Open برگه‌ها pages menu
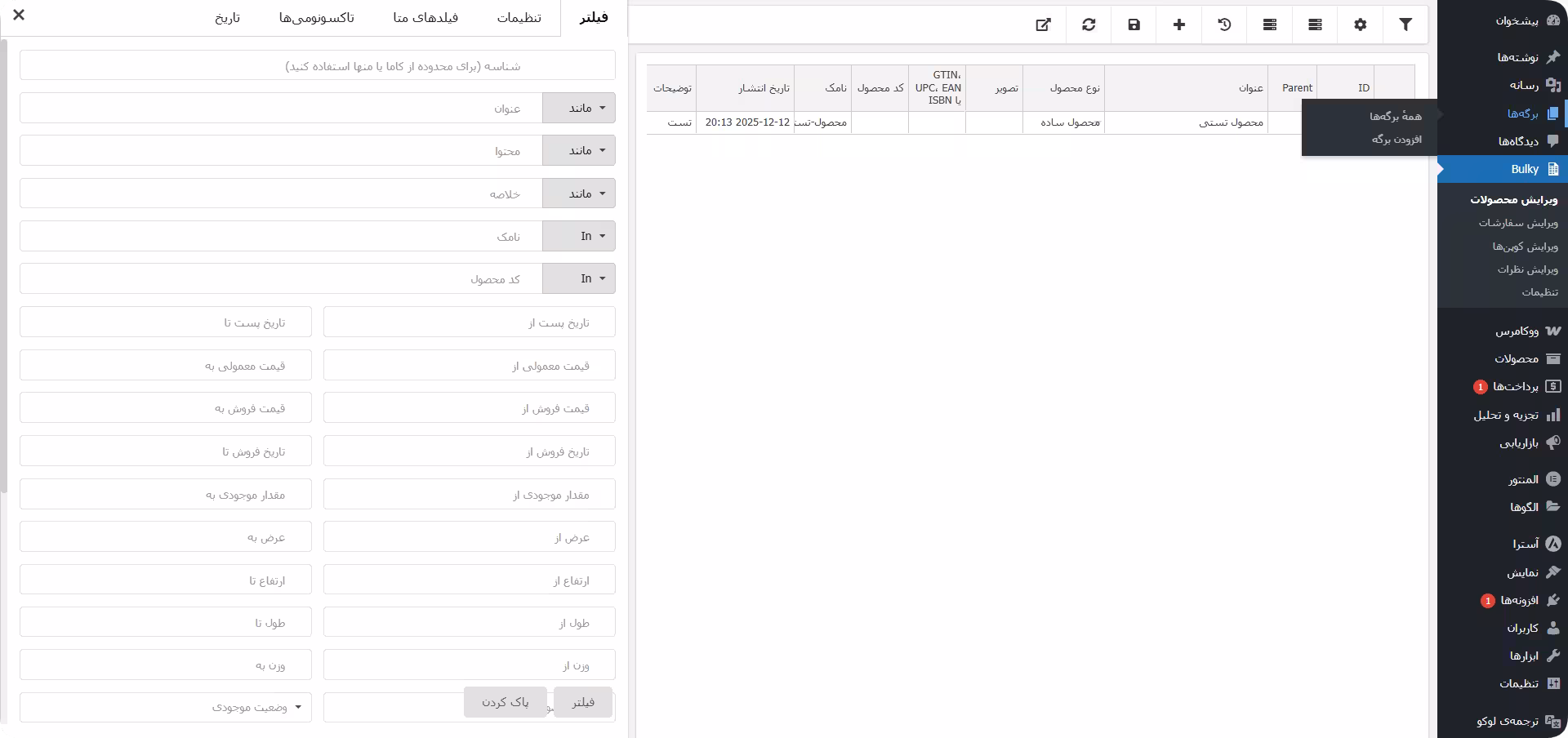The image size is (1568, 738). tap(1503, 113)
